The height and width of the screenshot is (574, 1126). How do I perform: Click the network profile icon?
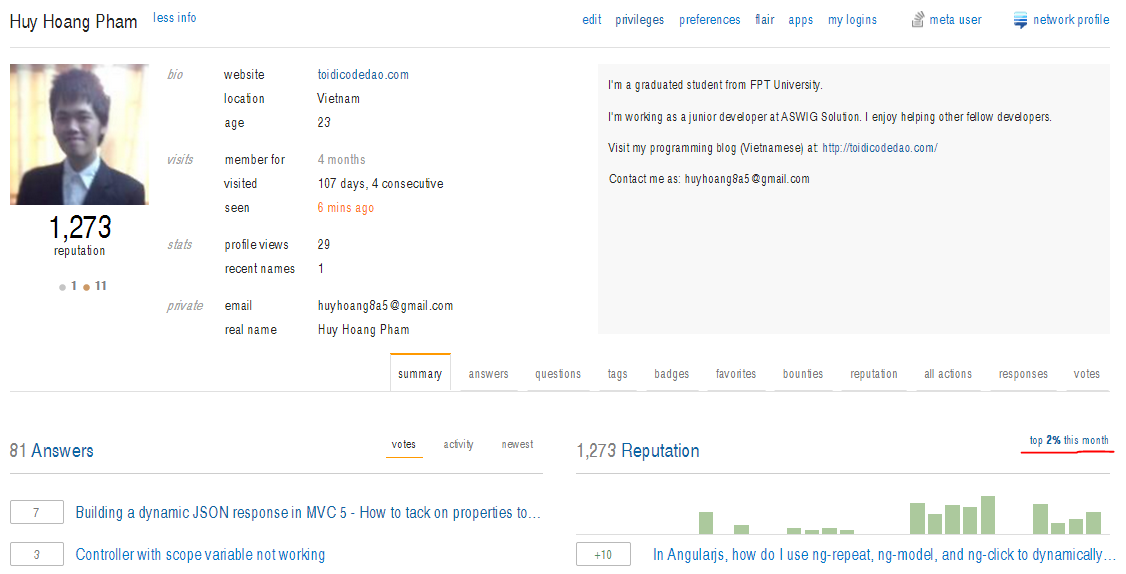pyautogui.click(x=1020, y=20)
